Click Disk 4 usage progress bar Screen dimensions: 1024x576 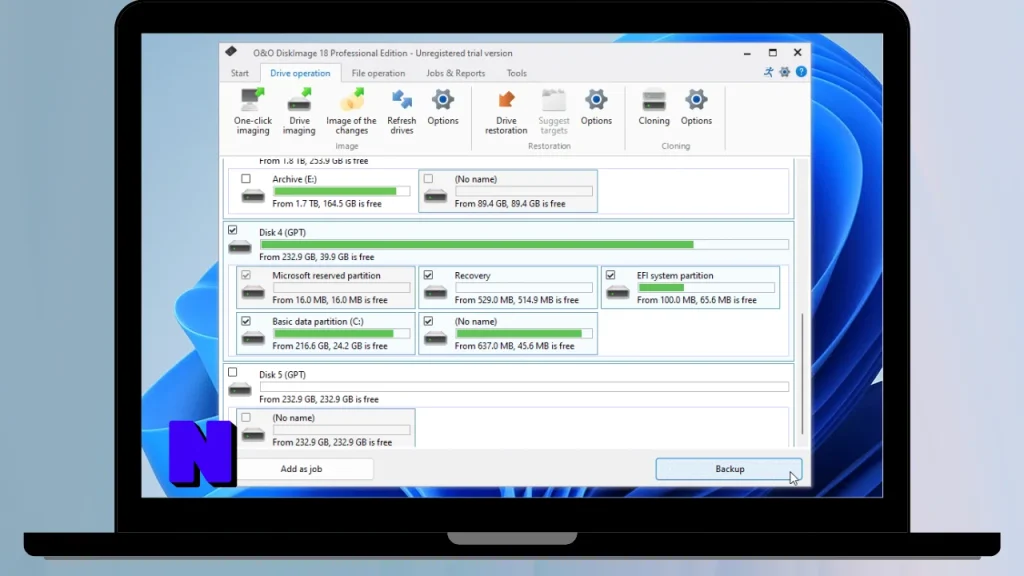tap(524, 244)
